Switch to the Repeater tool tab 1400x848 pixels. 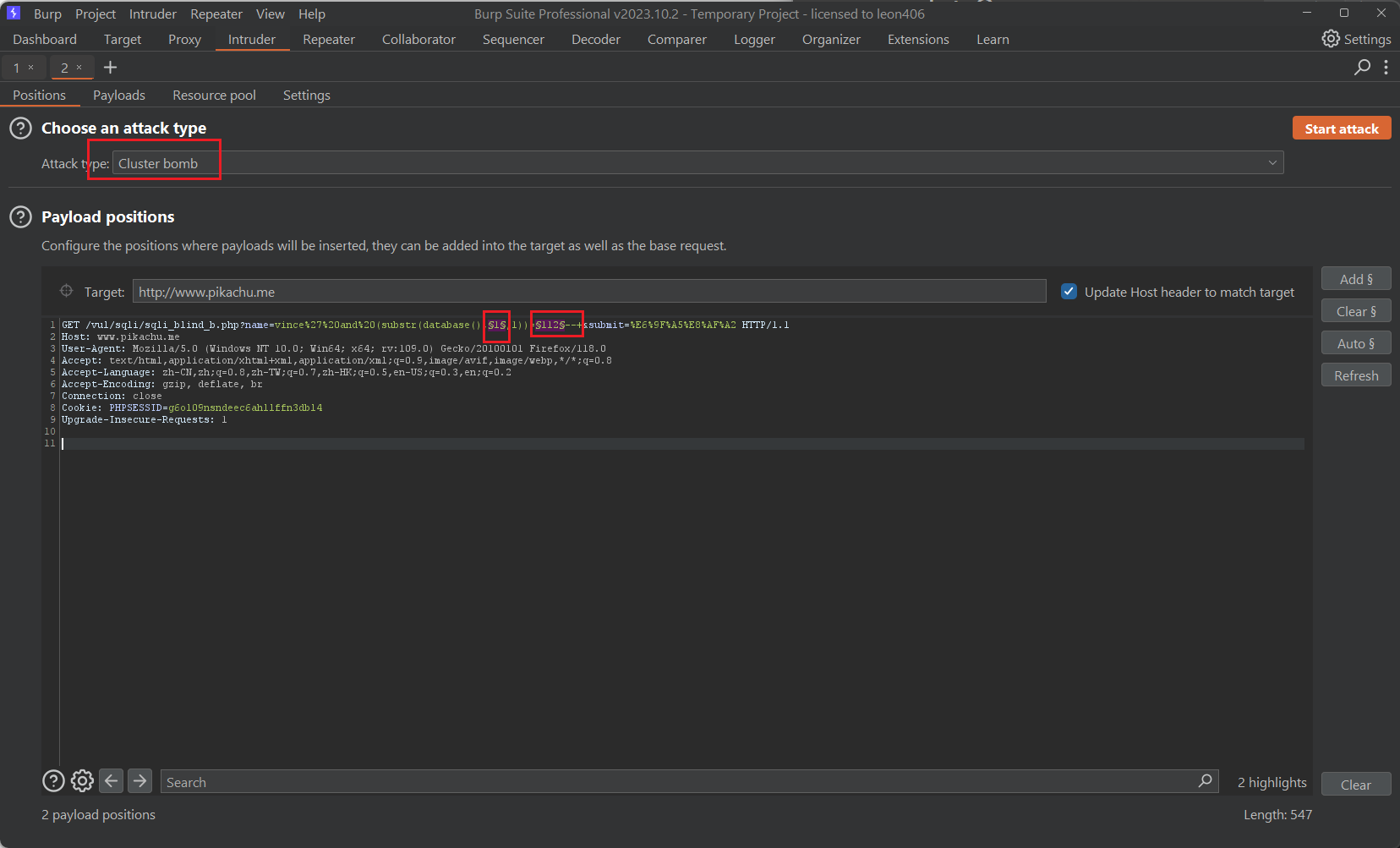329,40
